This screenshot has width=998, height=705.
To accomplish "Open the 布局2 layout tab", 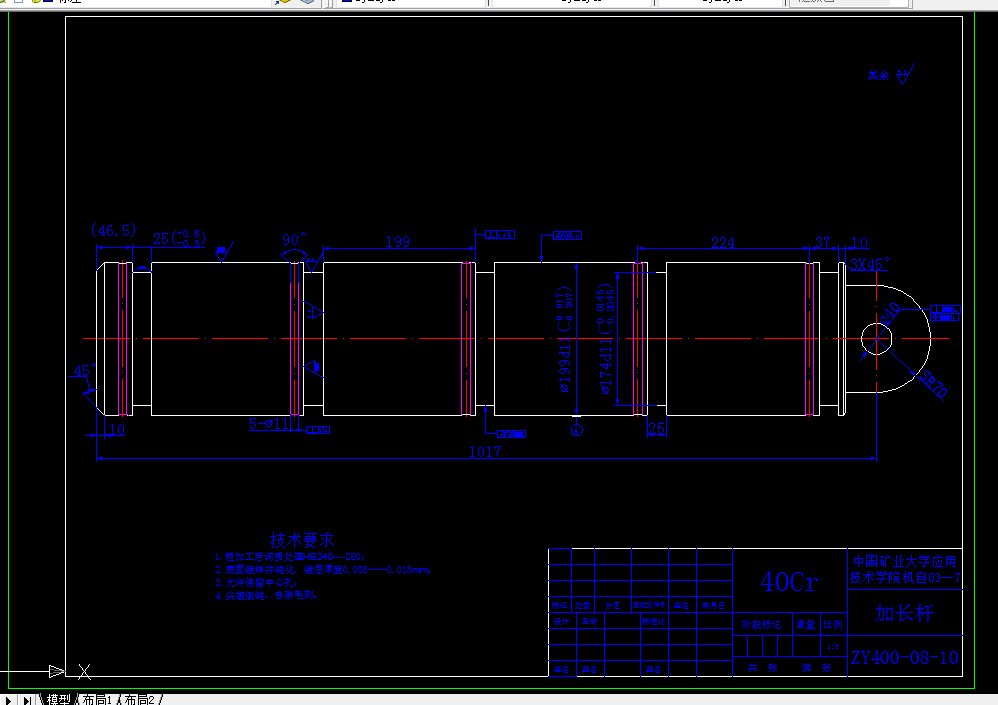I will click(139, 699).
